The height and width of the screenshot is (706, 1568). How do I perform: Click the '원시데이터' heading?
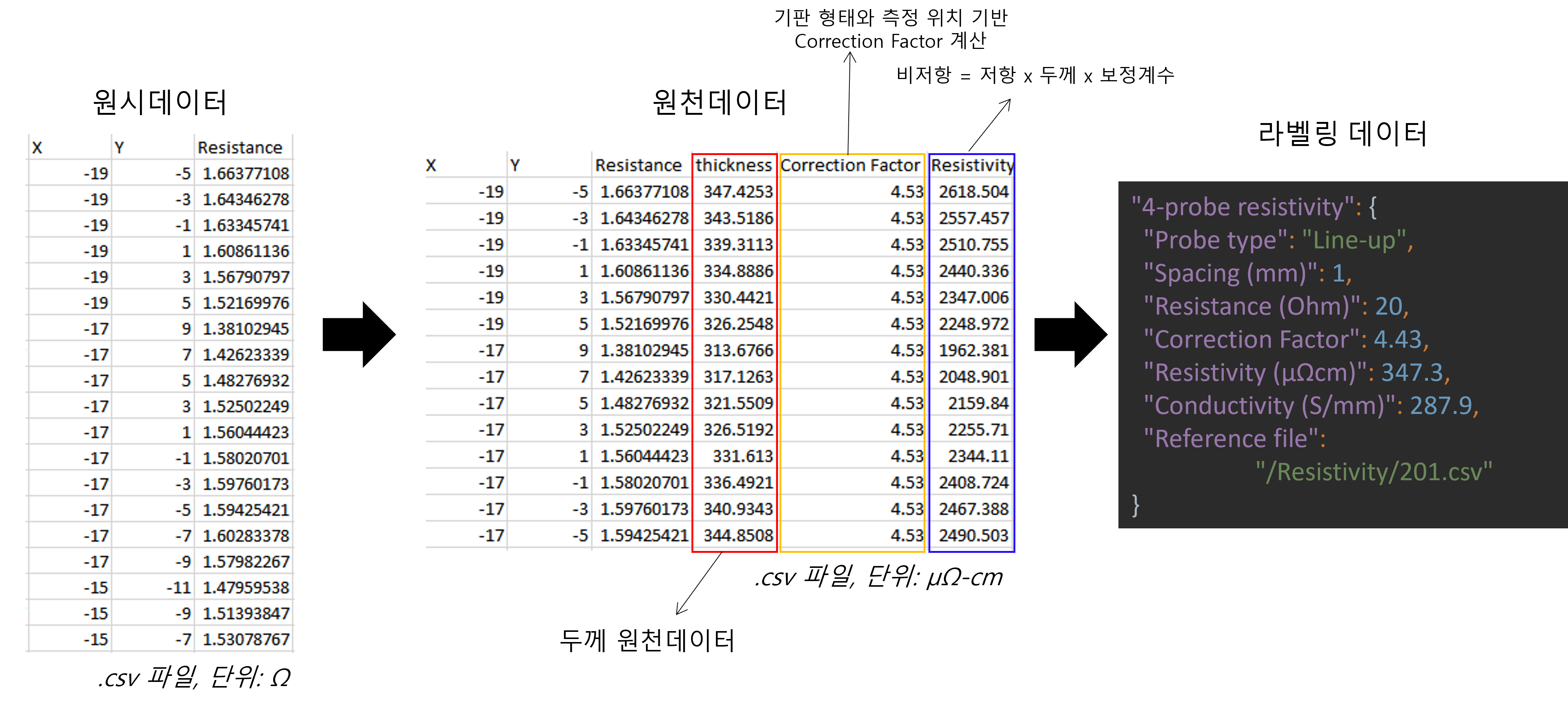click(160, 102)
